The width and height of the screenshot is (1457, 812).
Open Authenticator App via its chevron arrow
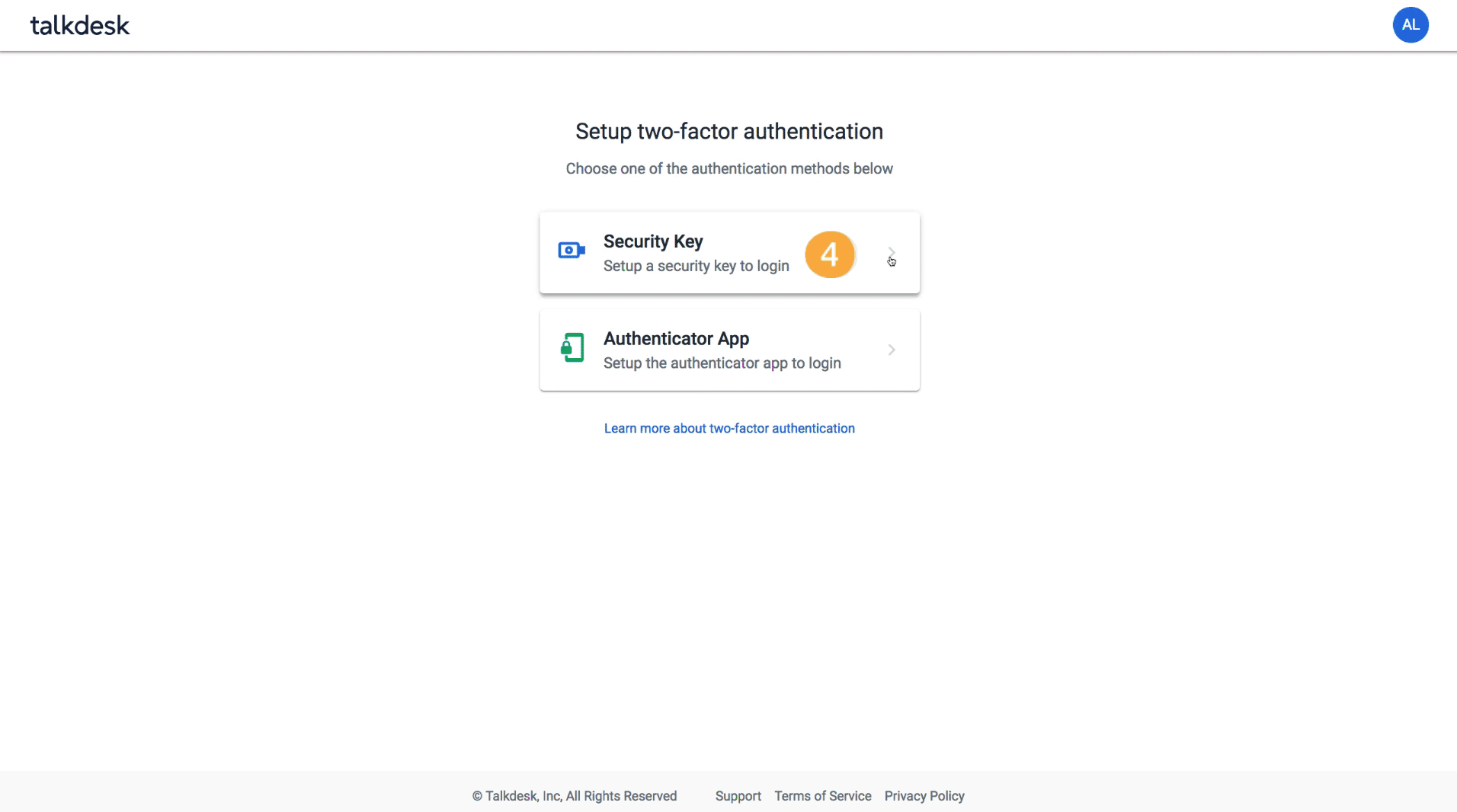coord(892,350)
